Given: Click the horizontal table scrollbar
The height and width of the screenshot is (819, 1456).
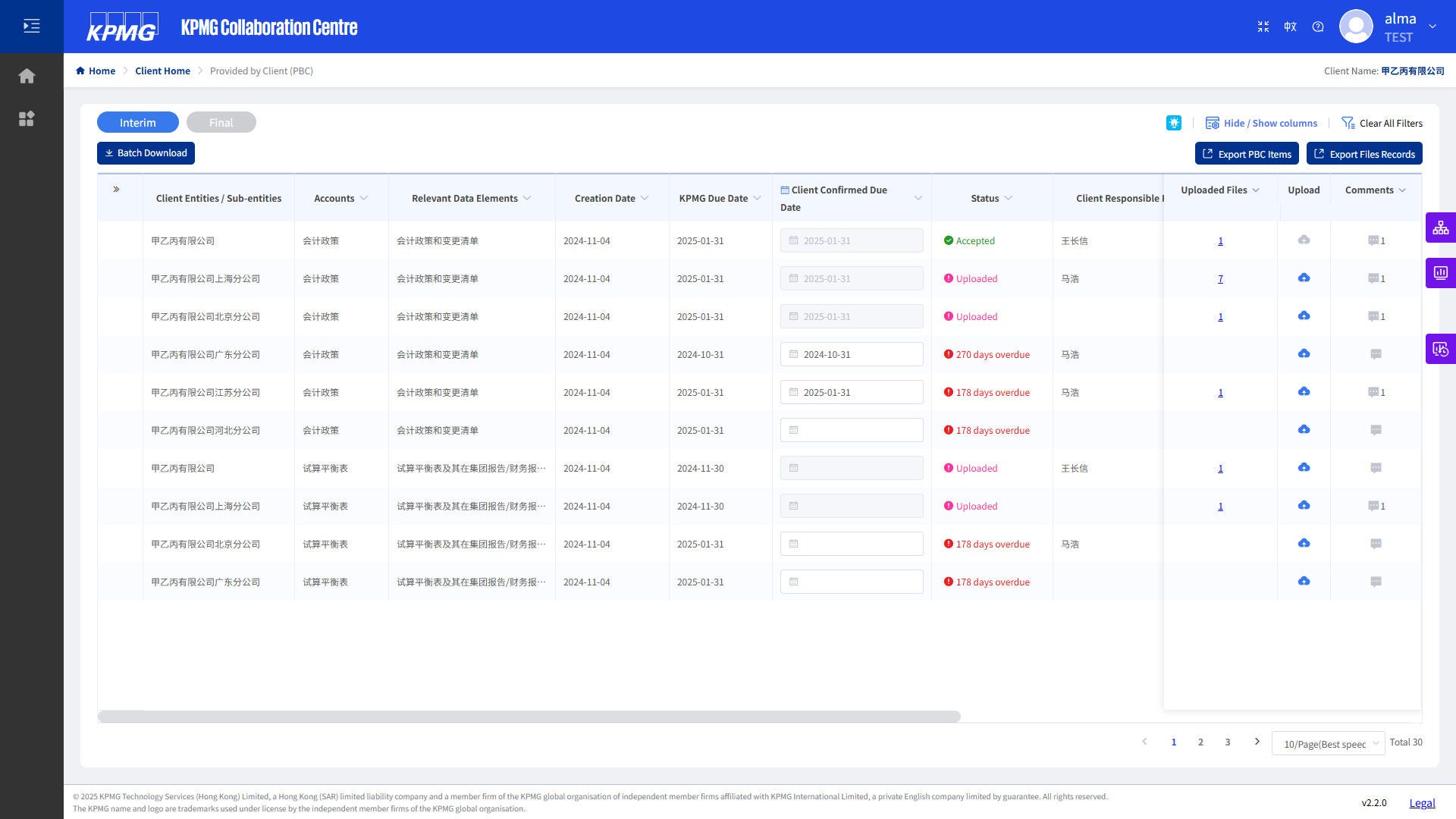Looking at the screenshot, I should point(529,717).
